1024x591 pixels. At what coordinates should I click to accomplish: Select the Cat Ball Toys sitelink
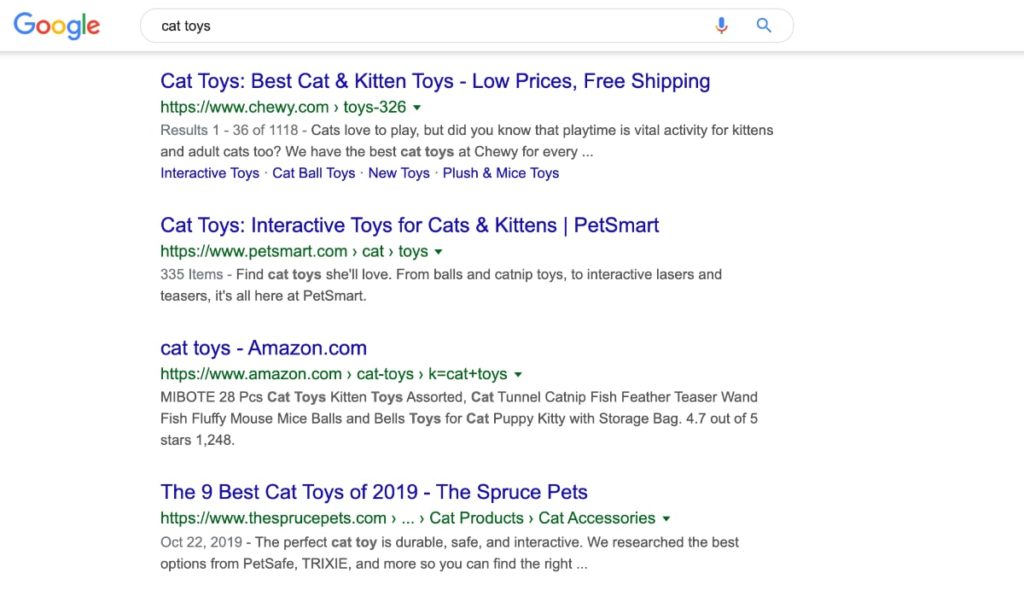point(314,173)
